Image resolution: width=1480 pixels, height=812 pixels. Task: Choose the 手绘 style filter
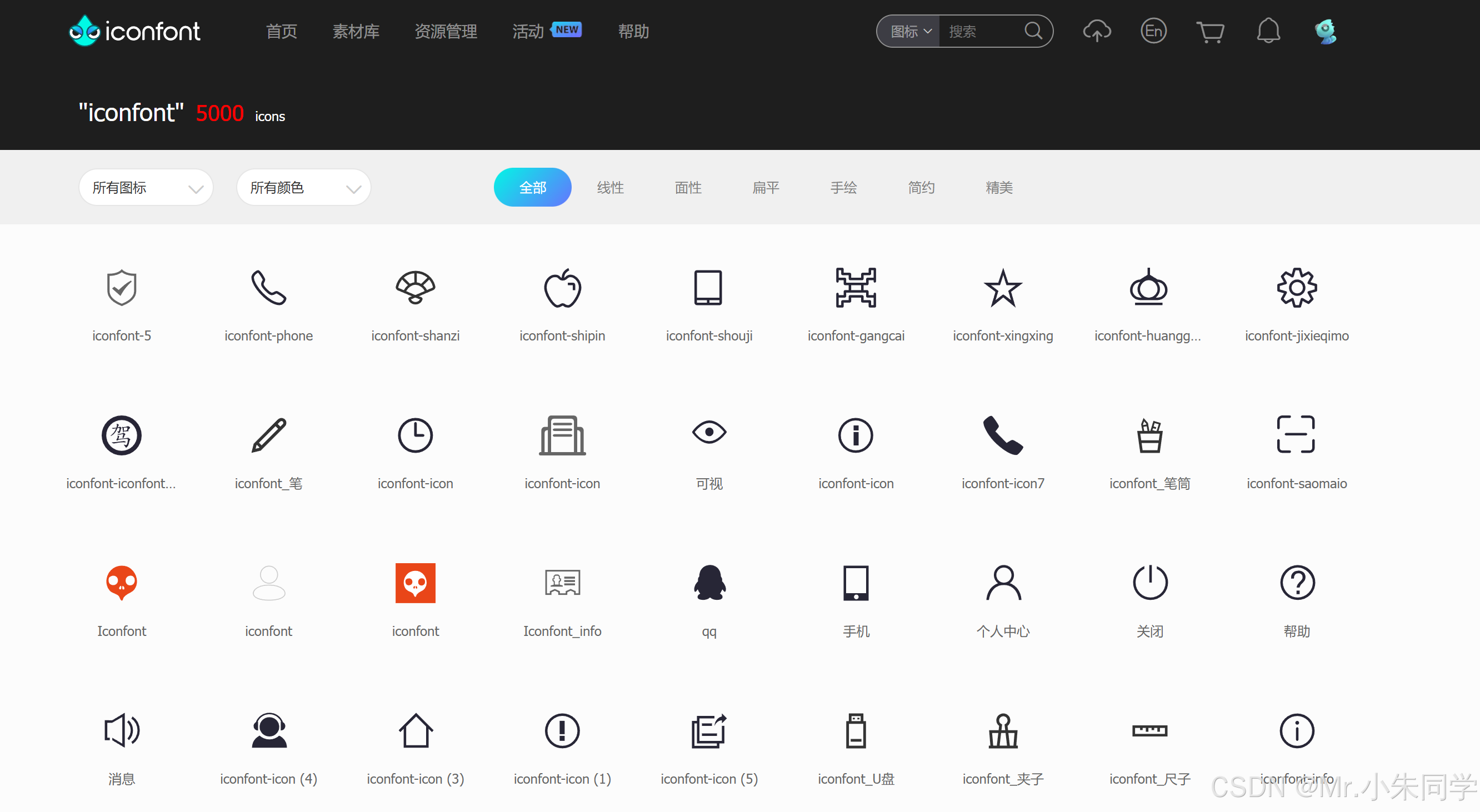[843, 188]
